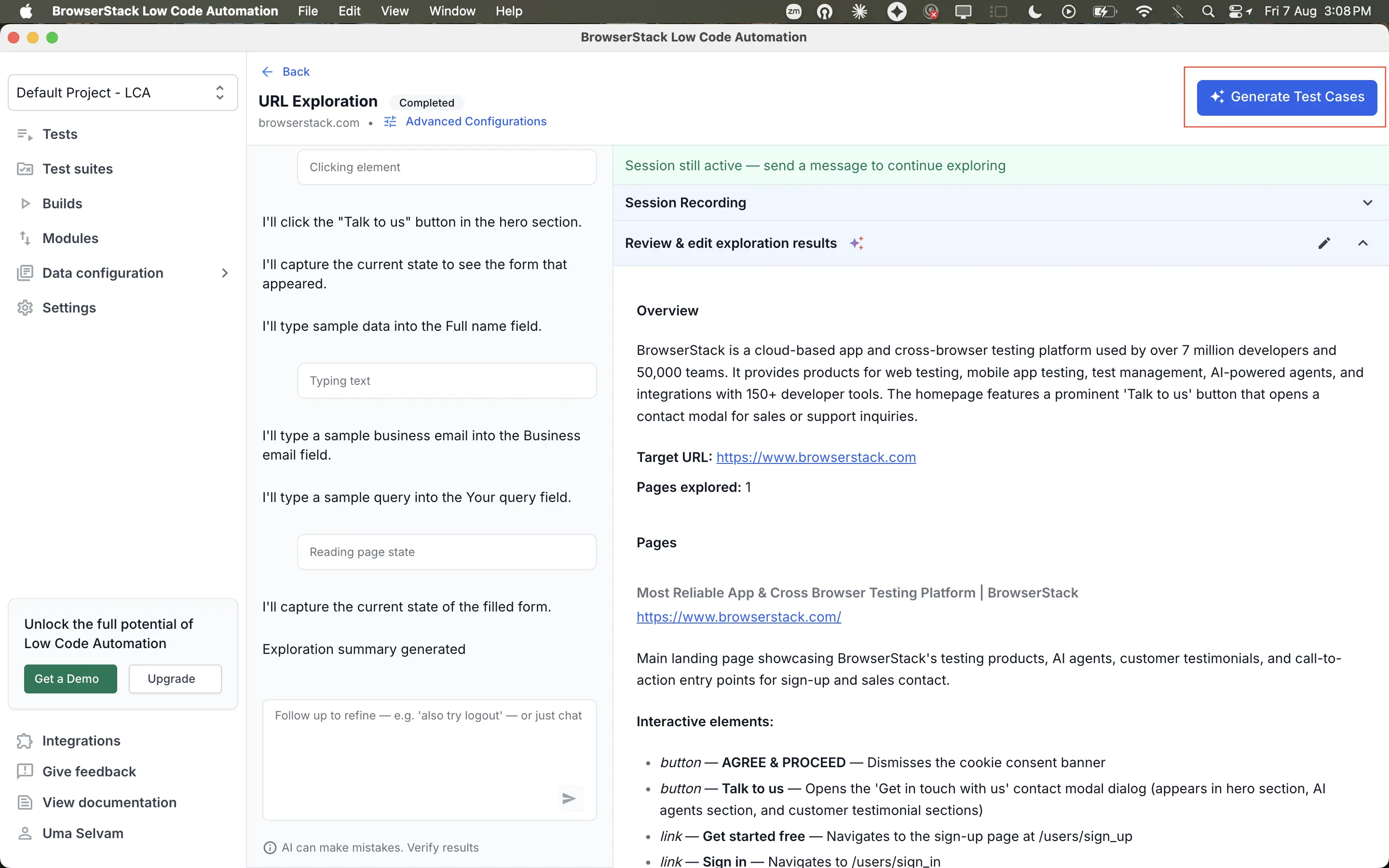Click the Typing text step box
Image resolution: width=1389 pixels, height=868 pixels.
[x=447, y=380]
